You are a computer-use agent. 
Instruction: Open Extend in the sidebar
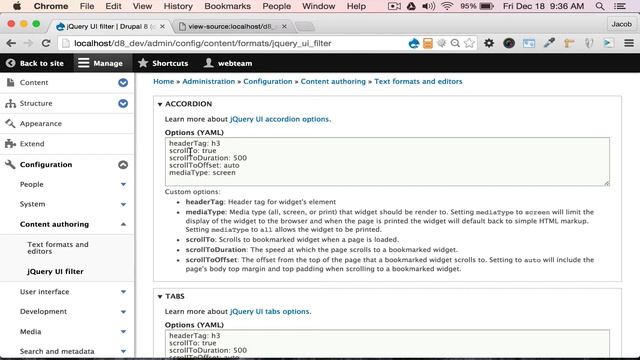coord(32,144)
